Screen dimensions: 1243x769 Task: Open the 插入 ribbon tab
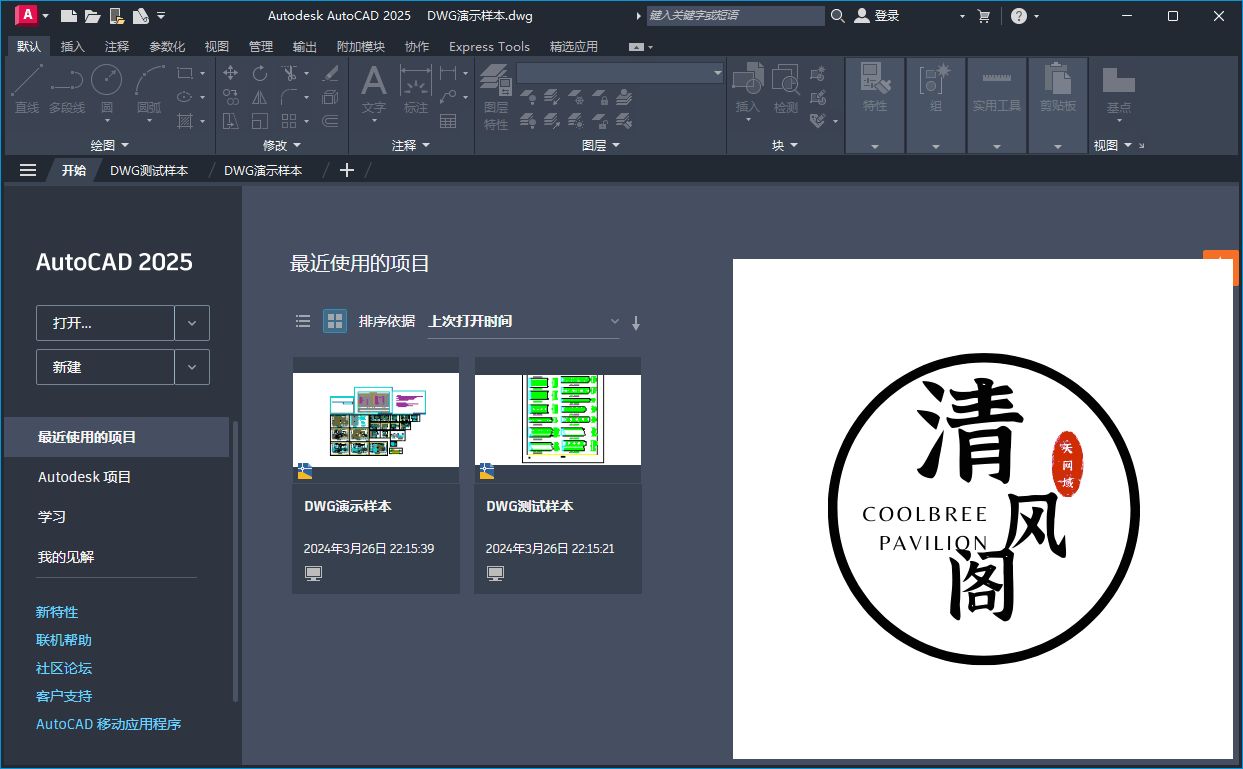click(x=73, y=46)
